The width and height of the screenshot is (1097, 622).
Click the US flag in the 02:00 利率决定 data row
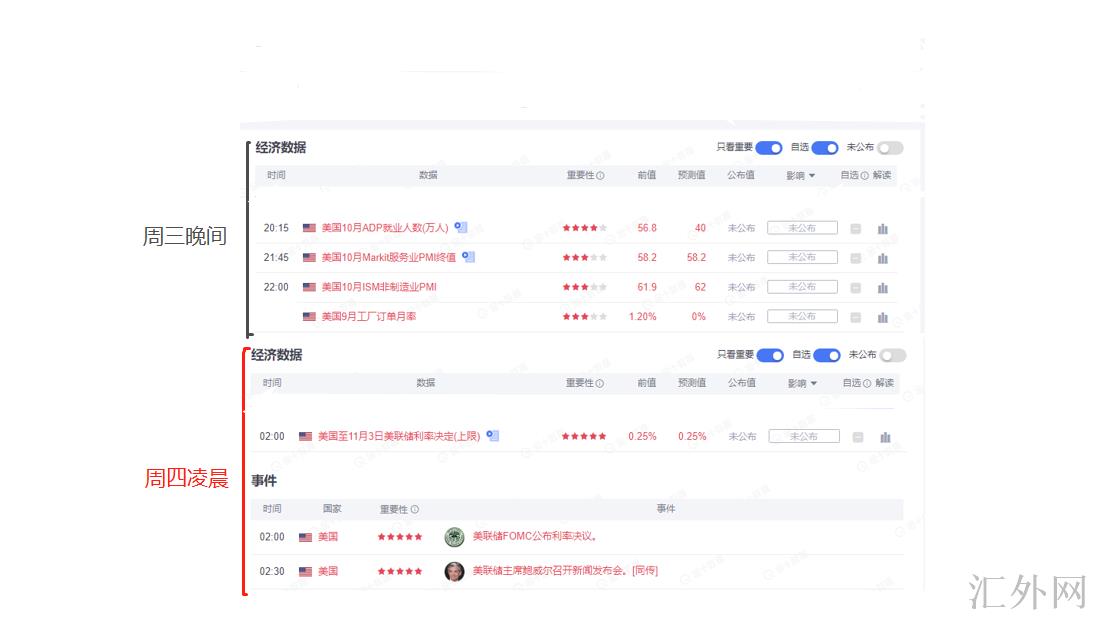305,437
